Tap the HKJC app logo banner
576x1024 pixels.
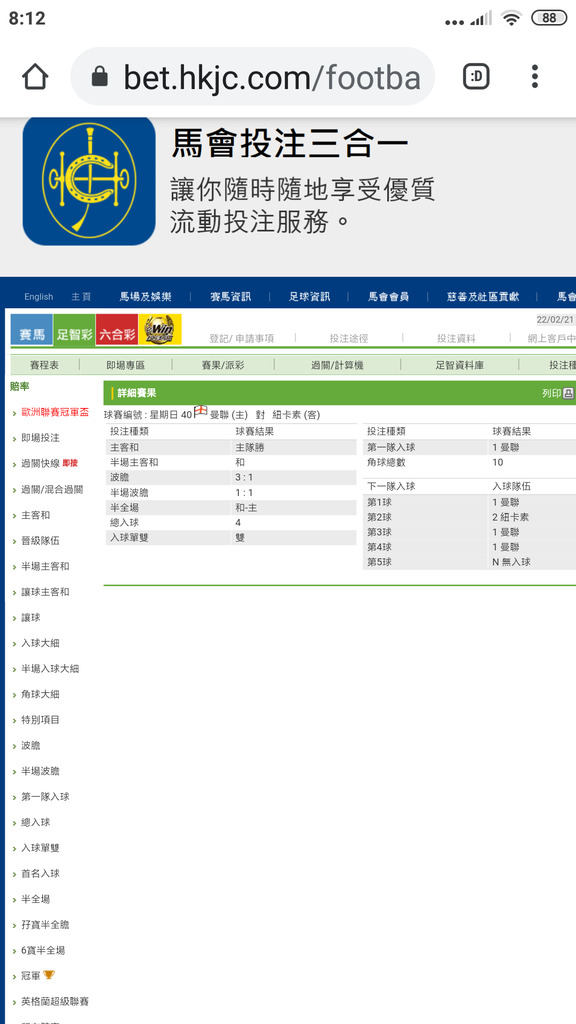[89, 181]
